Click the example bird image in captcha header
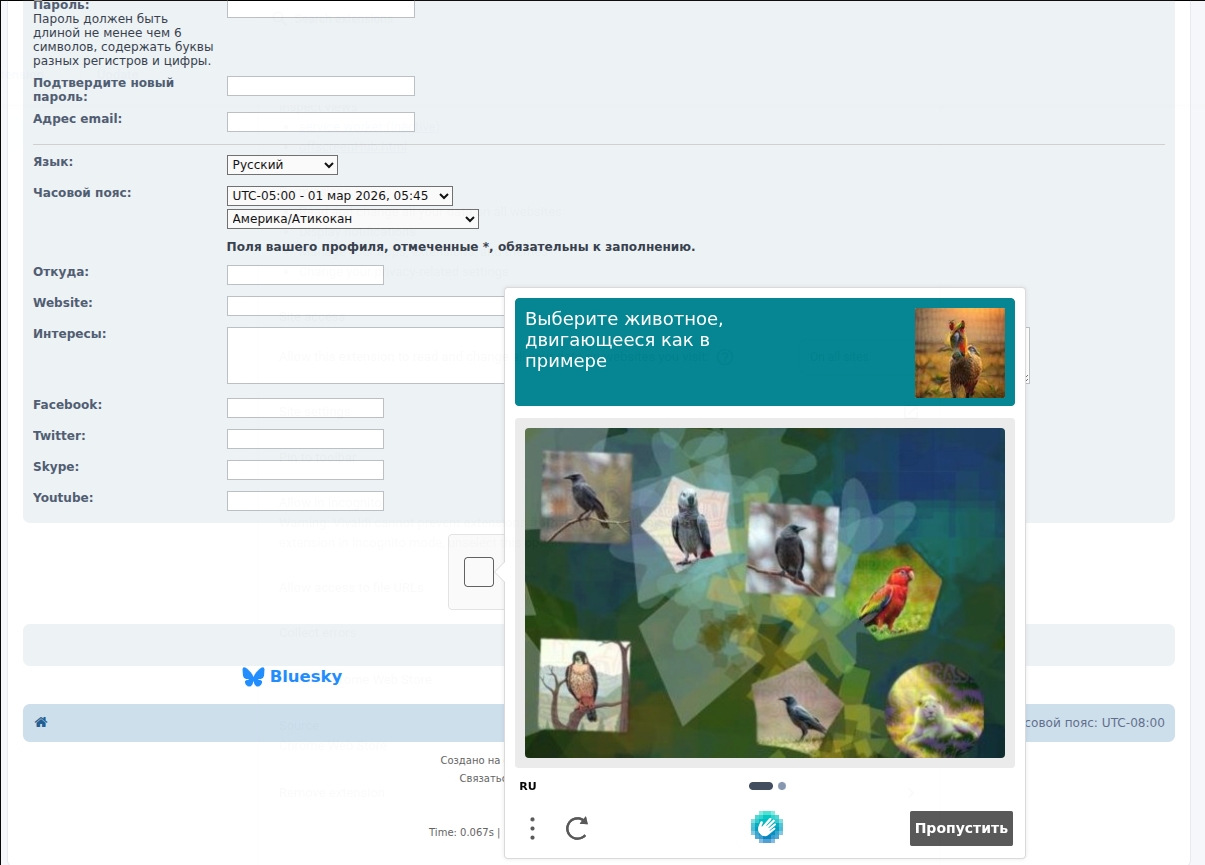The height and width of the screenshot is (865, 1205). 960,353
